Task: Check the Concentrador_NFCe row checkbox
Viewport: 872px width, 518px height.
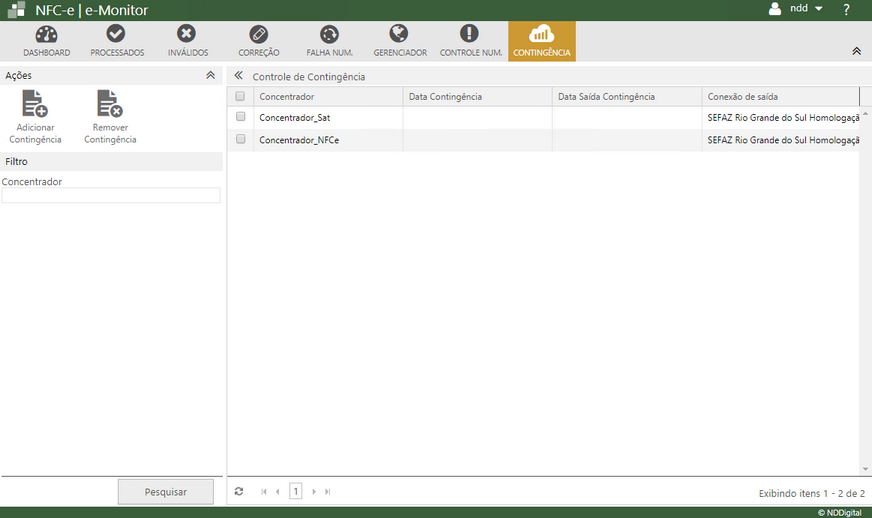Action: pyautogui.click(x=240, y=140)
